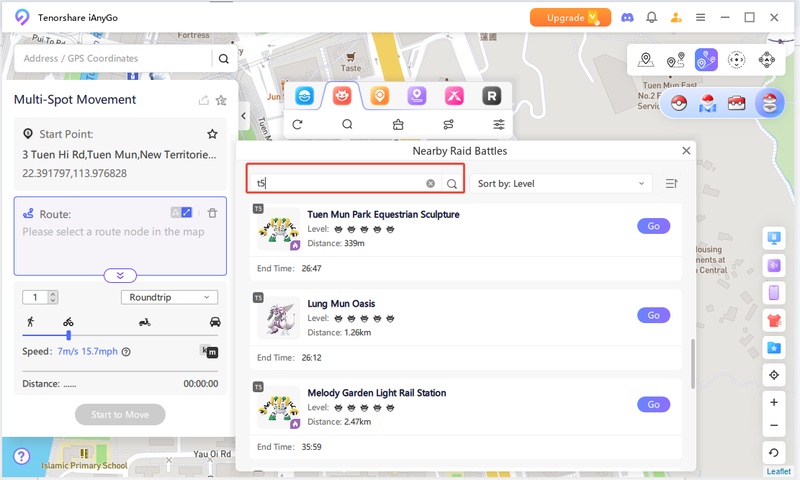Collapse the left side panel arrow
The image size is (800, 480).
[244, 116]
